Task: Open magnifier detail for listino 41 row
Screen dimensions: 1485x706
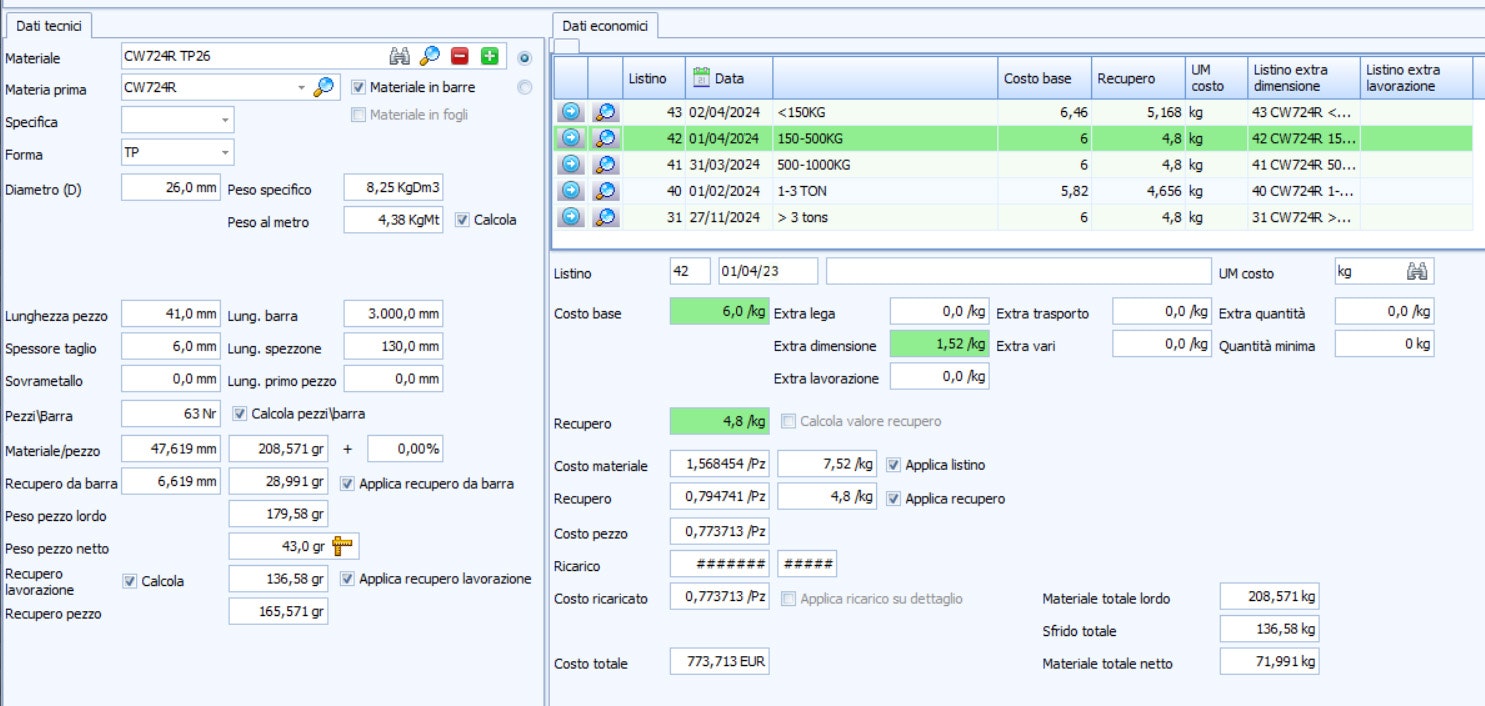Action: 605,164
